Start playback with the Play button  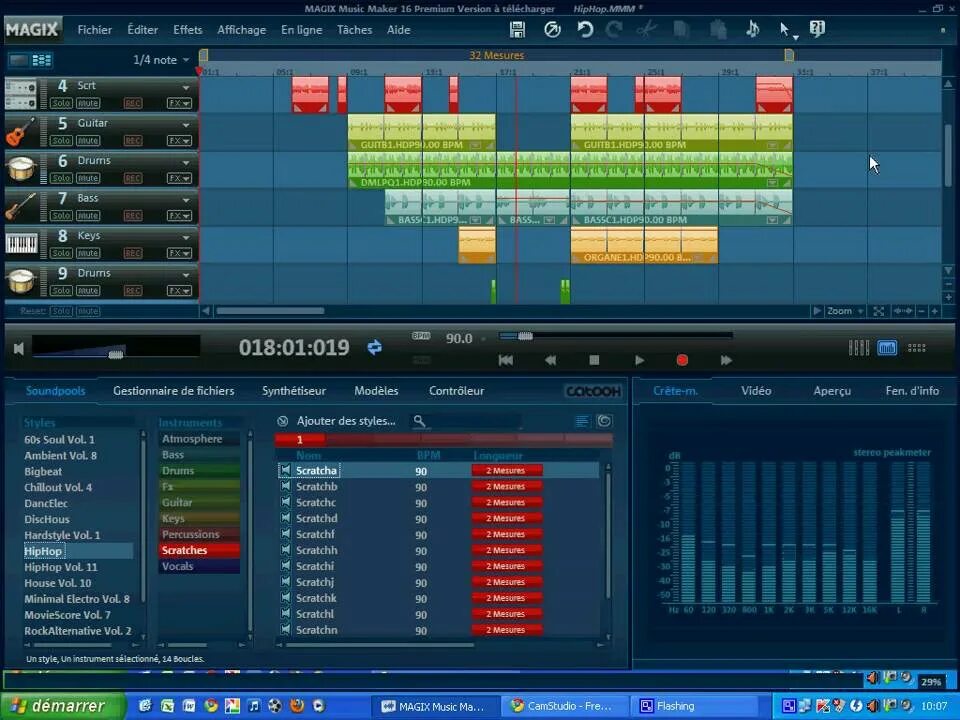(x=639, y=360)
